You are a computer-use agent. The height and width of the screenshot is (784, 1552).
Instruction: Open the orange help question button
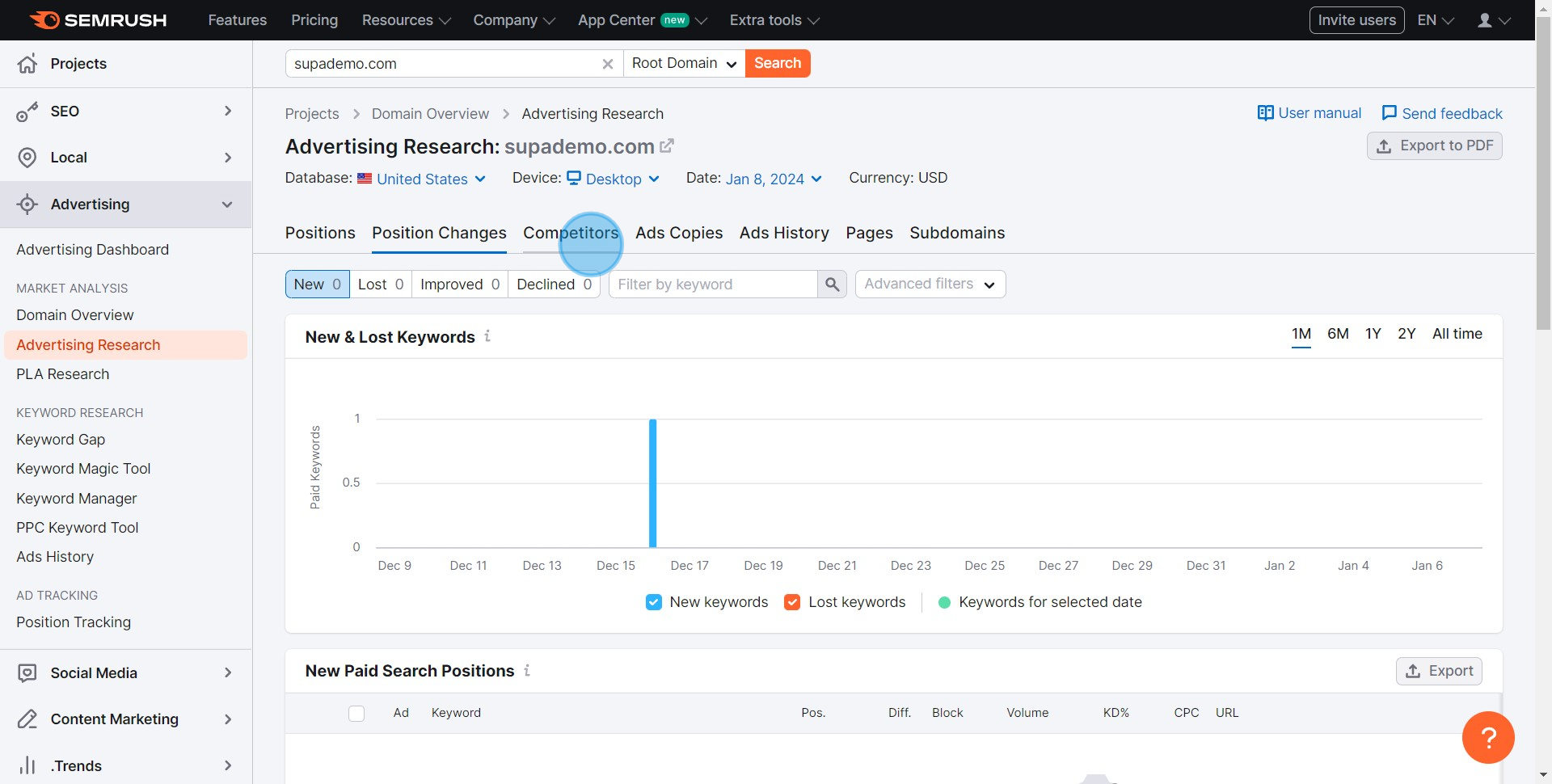click(x=1488, y=737)
